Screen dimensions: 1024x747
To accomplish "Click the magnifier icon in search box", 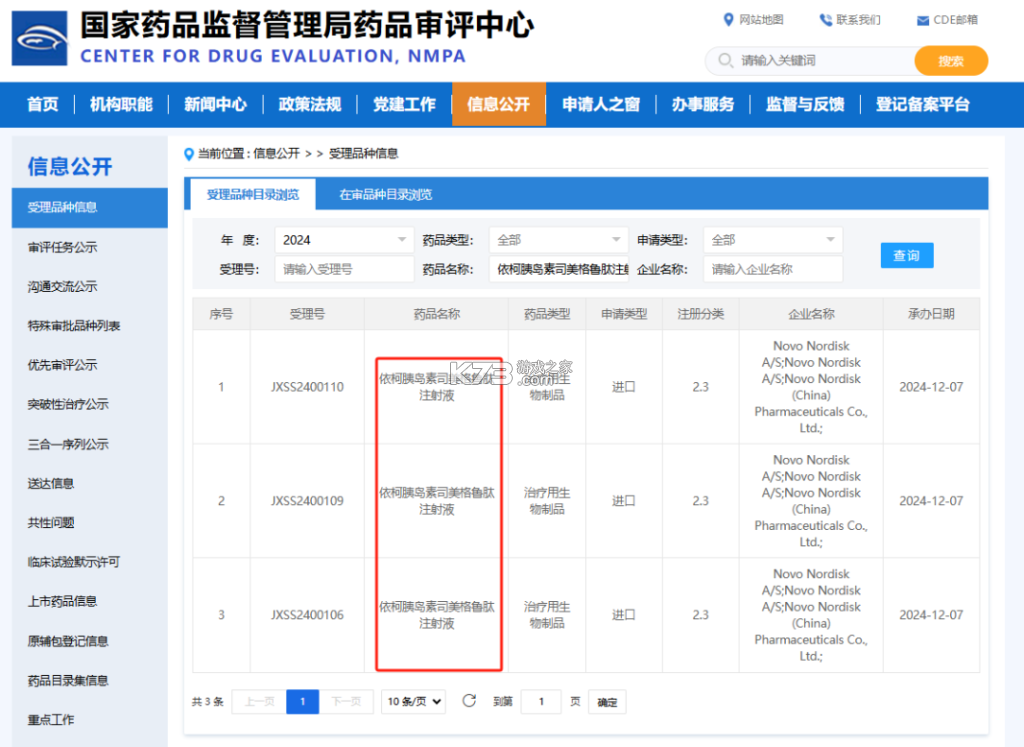I will [725, 61].
